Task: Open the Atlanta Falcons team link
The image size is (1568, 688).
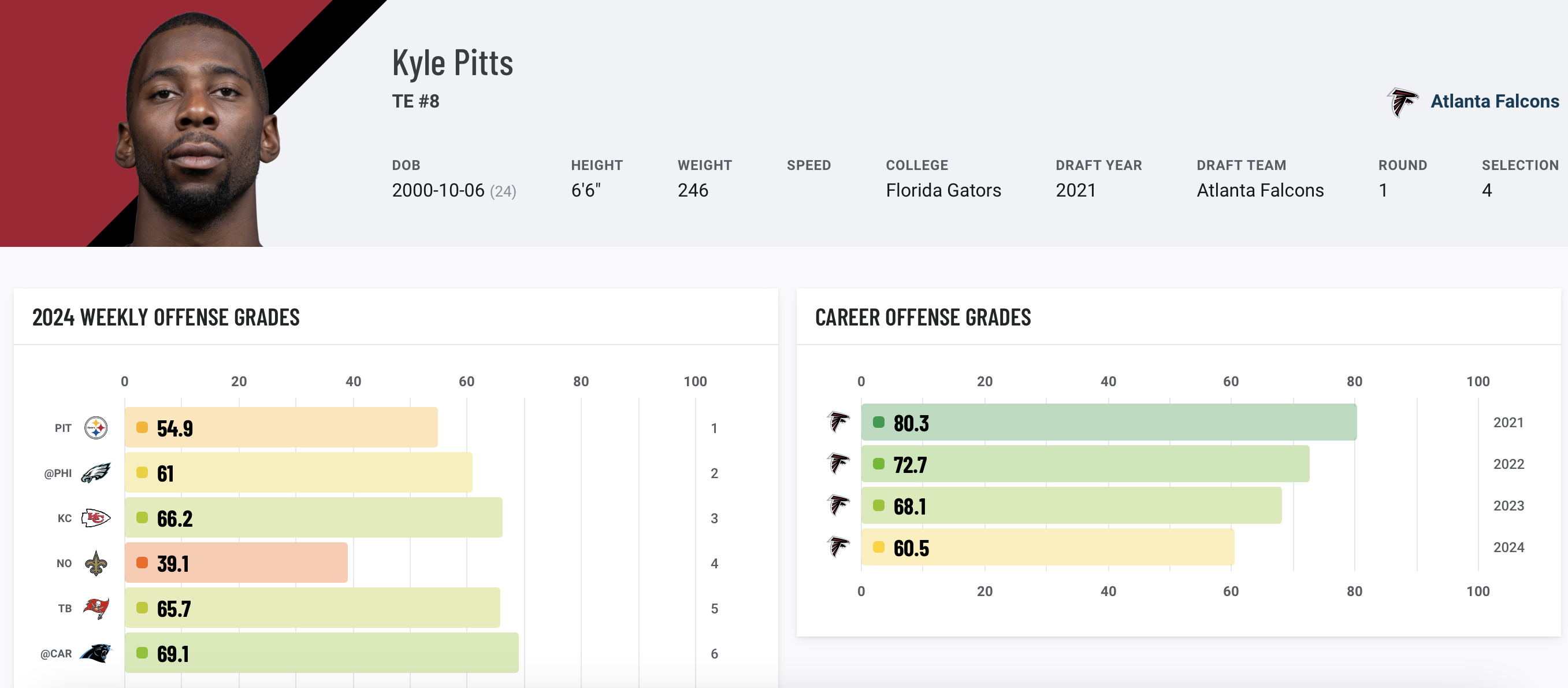Action: click(x=1495, y=101)
